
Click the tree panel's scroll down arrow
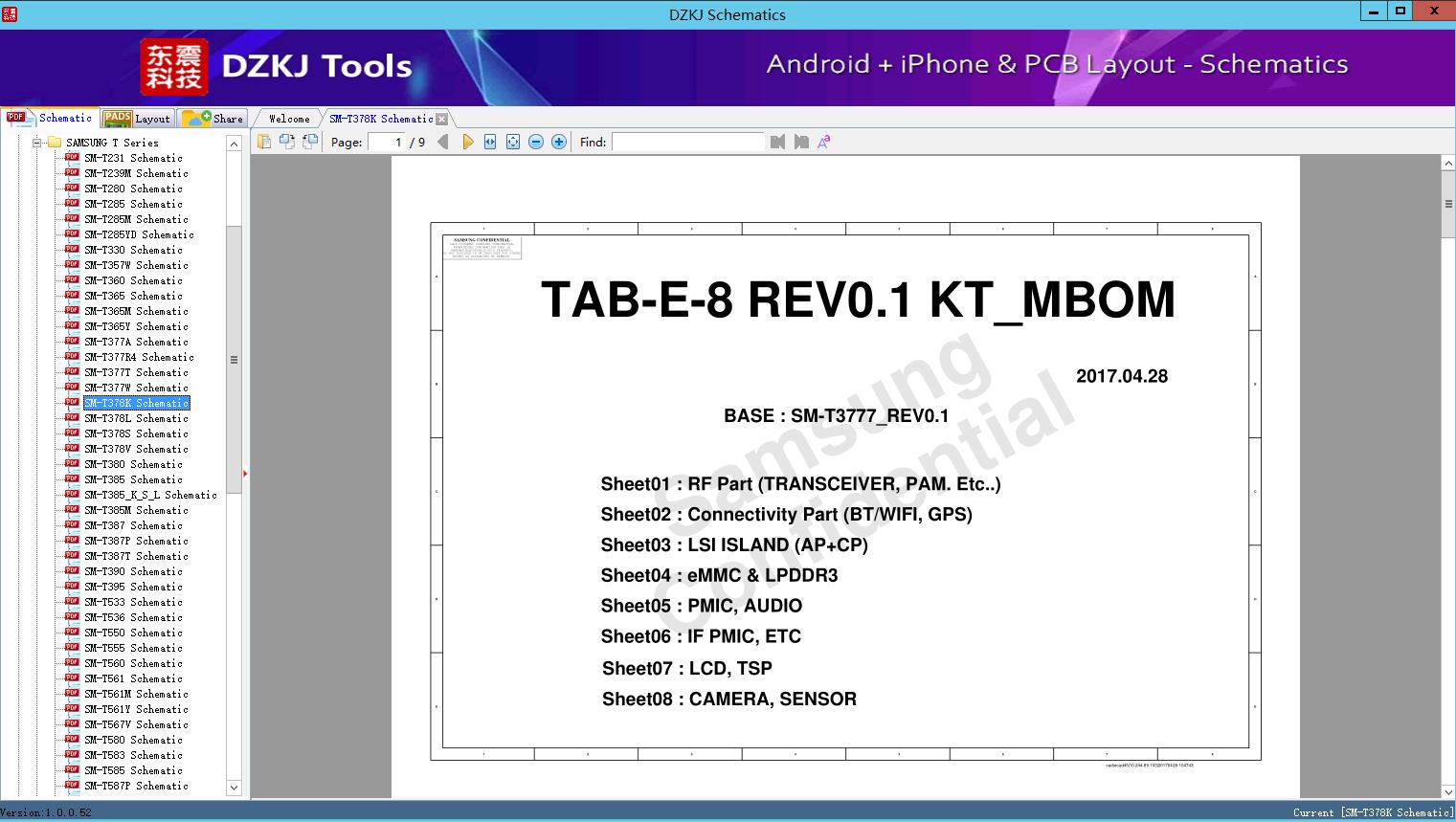(x=234, y=788)
